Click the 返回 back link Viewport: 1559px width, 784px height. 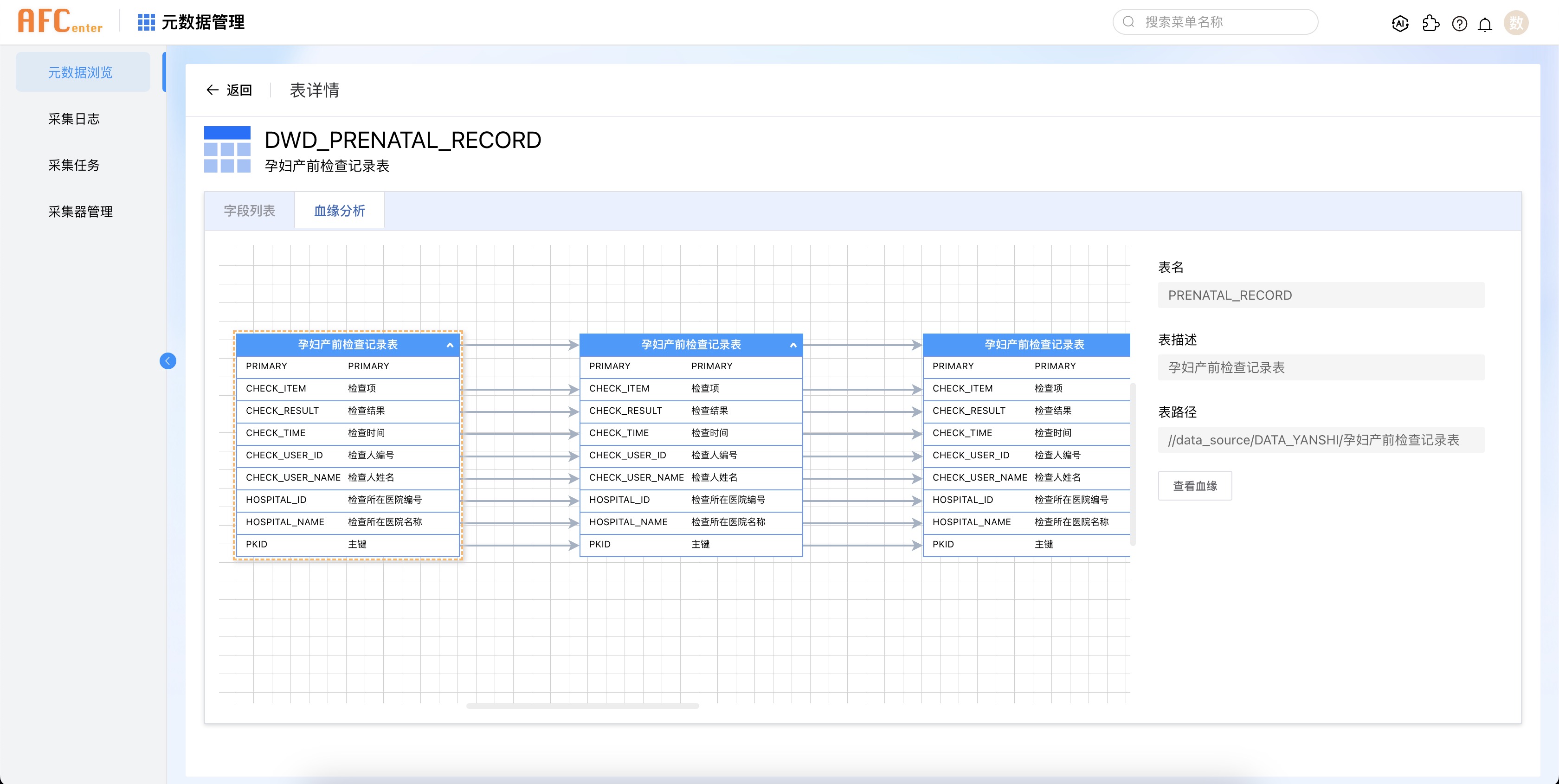pyautogui.click(x=229, y=90)
